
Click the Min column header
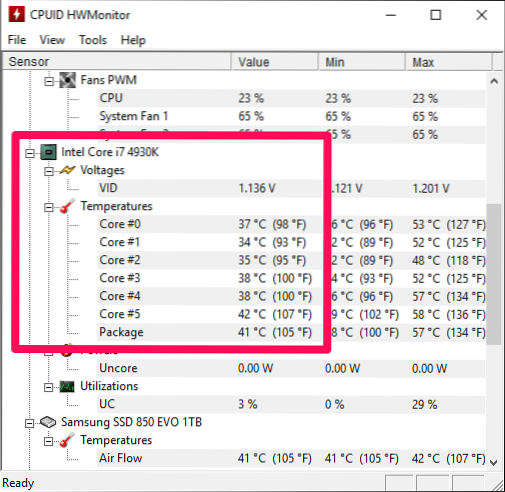coord(362,62)
